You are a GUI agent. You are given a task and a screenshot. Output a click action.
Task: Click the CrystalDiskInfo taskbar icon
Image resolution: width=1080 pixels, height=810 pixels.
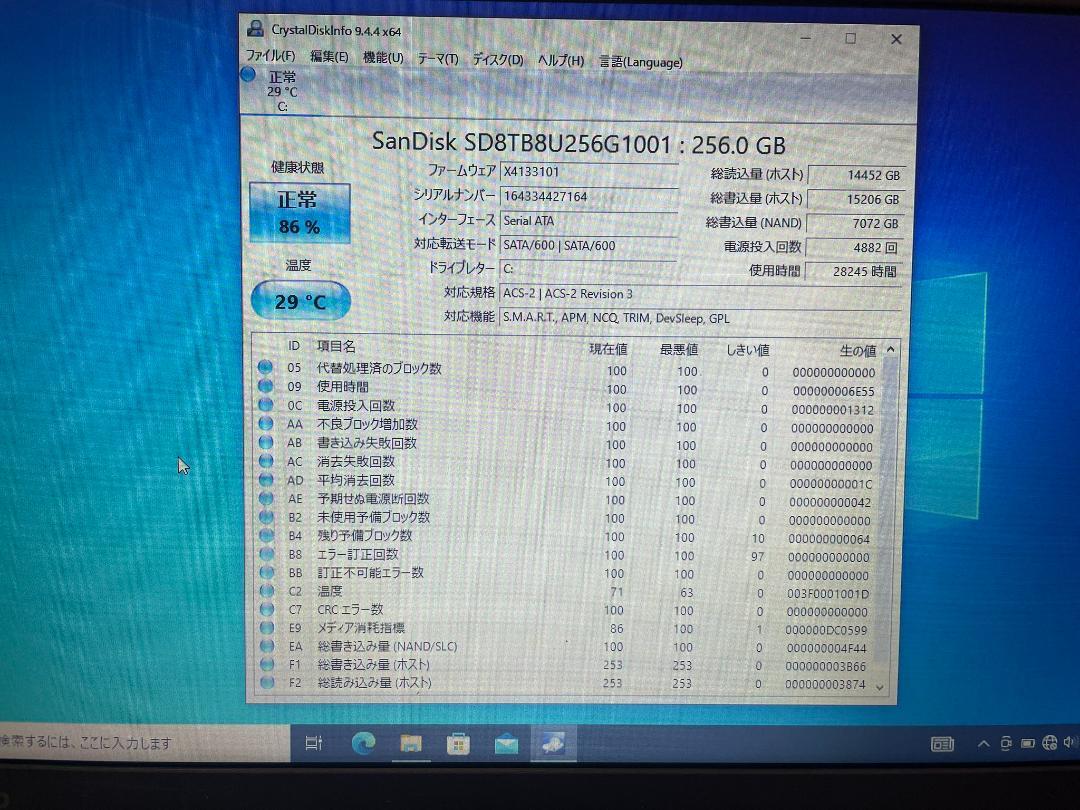click(x=553, y=744)
